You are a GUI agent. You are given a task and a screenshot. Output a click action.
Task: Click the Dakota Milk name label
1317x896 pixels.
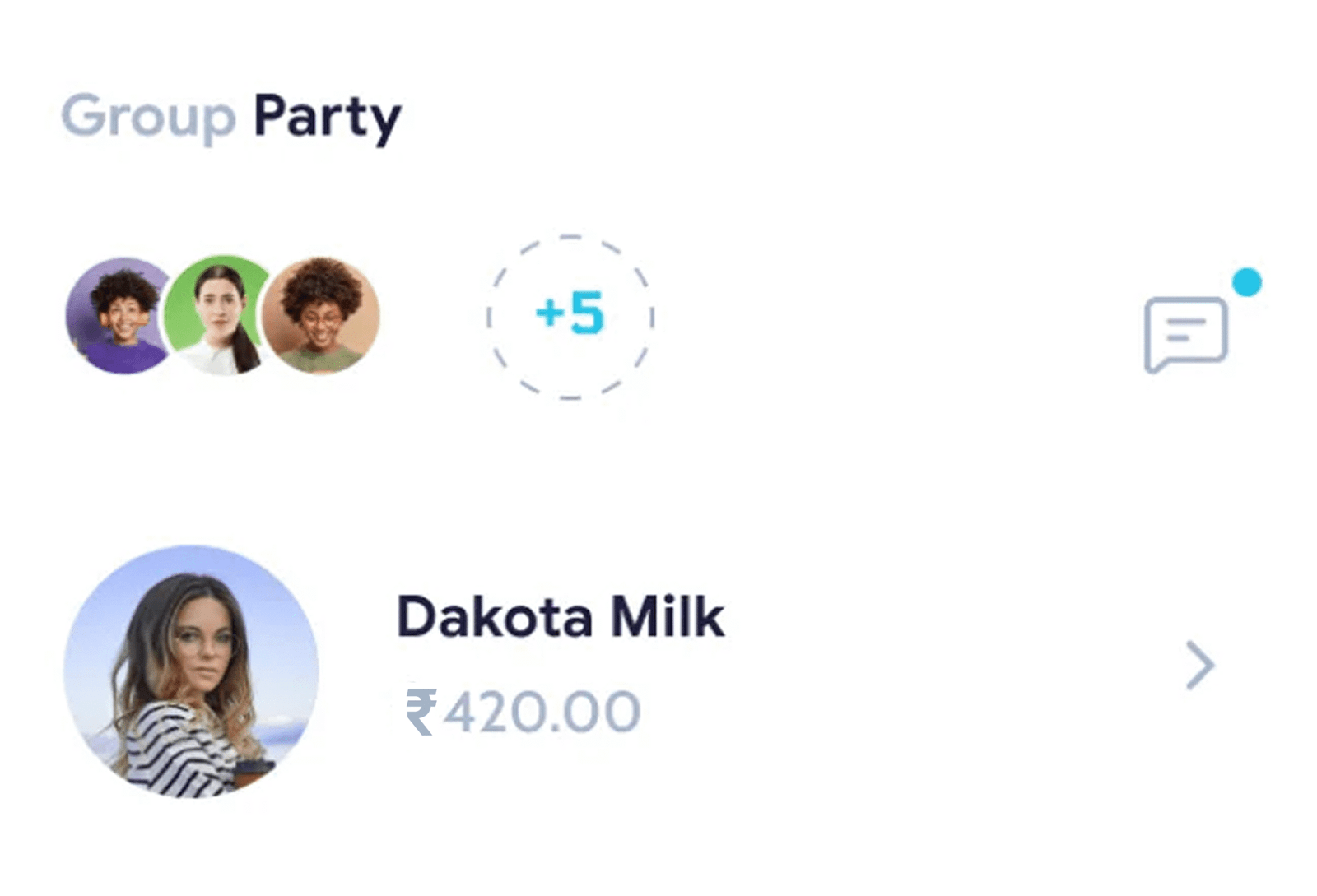pos(560,616)
